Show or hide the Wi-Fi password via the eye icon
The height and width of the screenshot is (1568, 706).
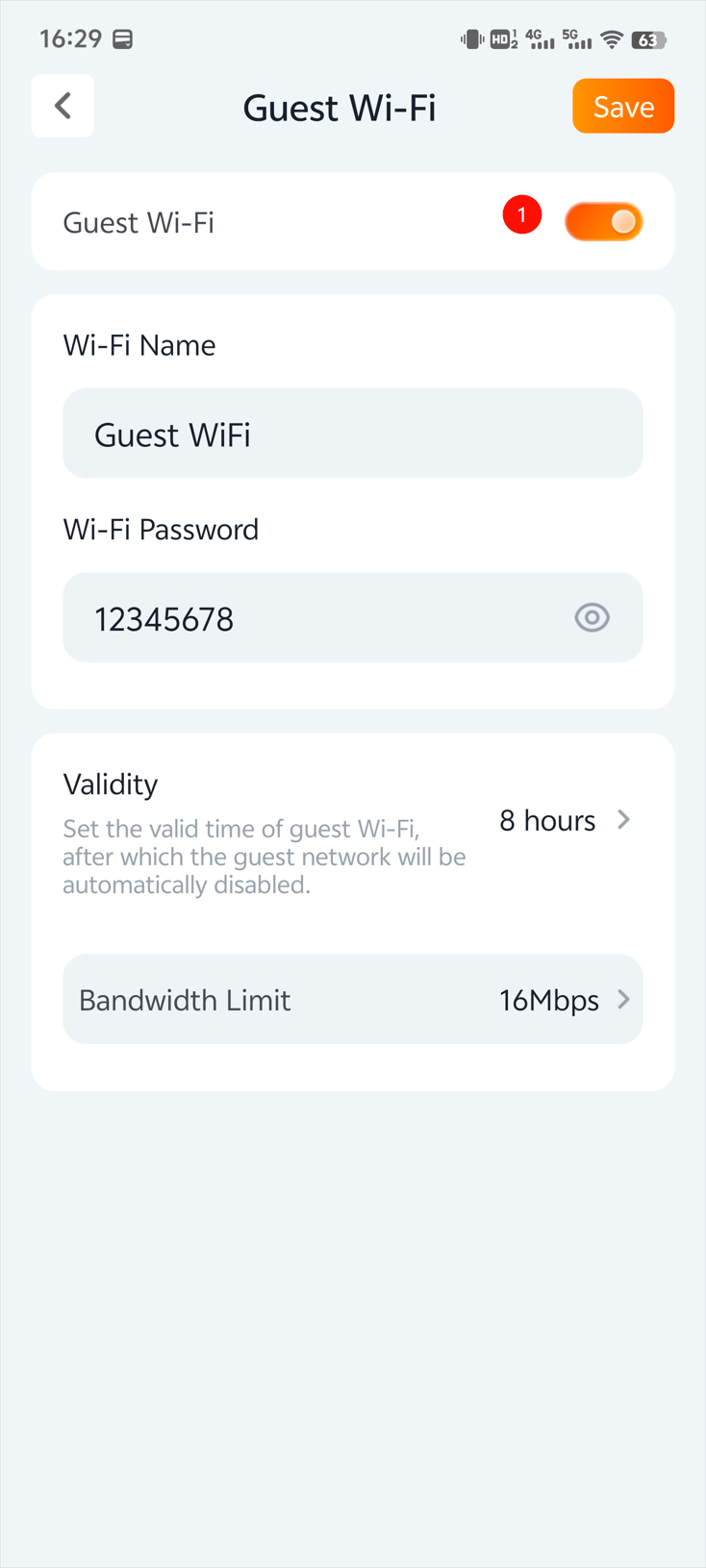[x=592, y=617]
